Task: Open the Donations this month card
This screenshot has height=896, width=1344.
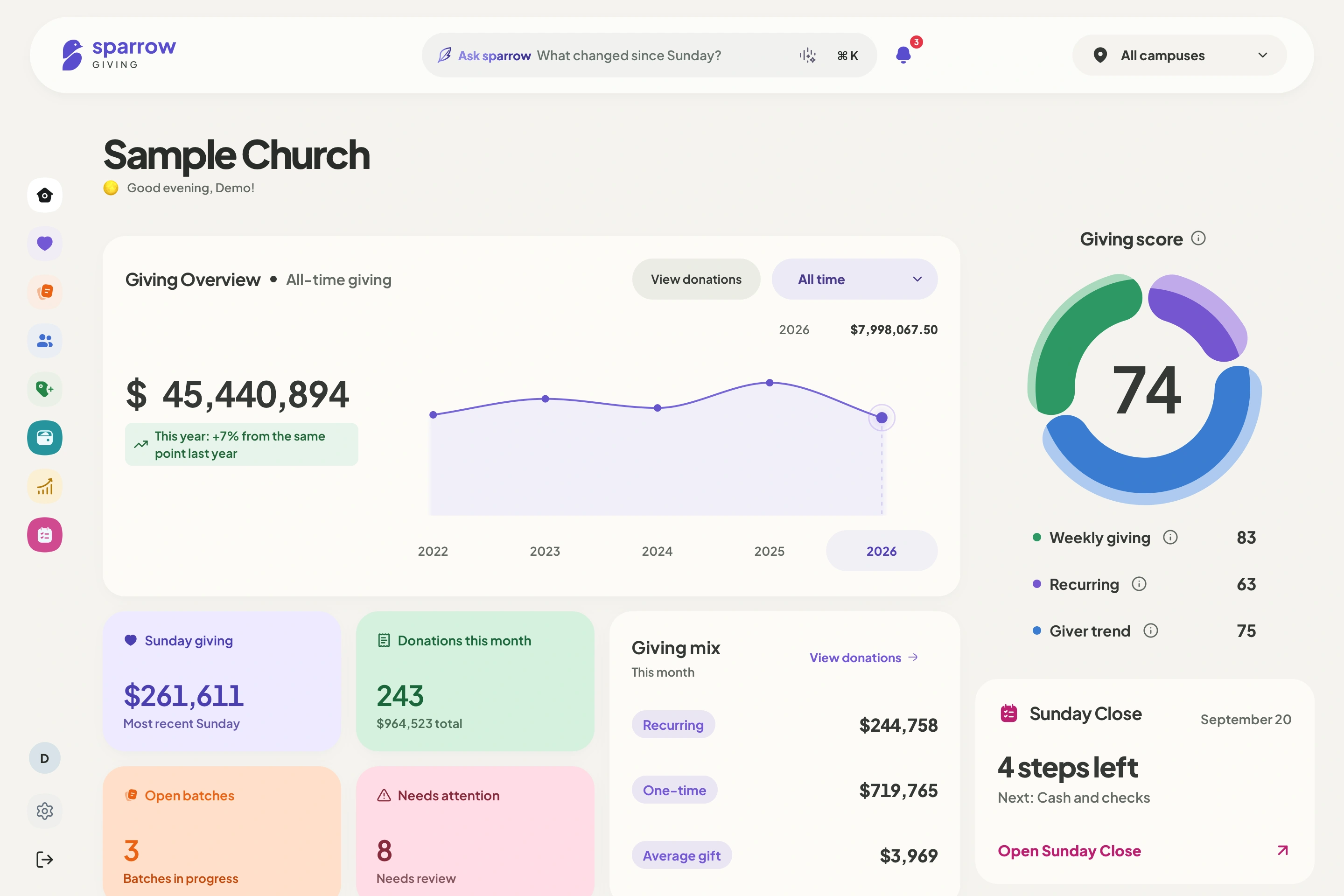Action: [x=475, y=681]
